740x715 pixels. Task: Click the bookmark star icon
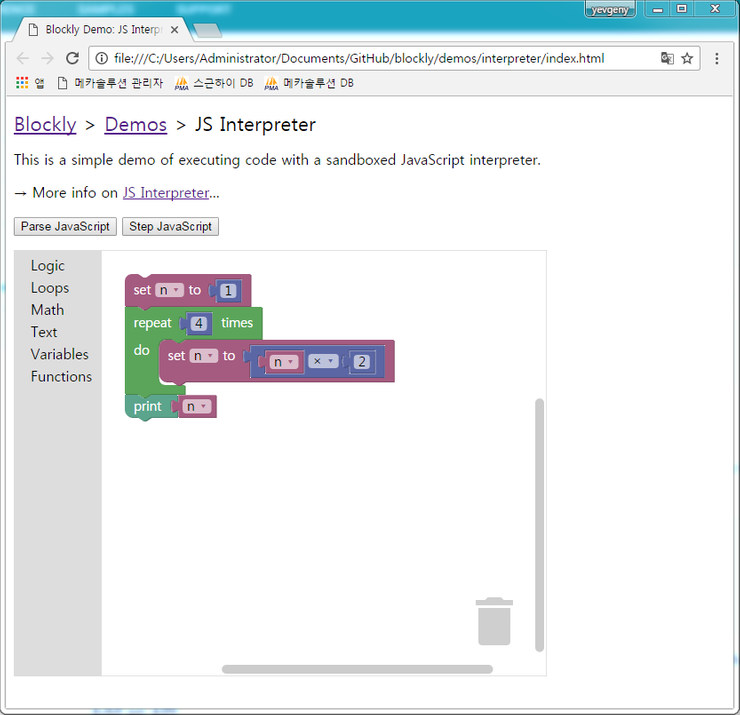[687, 59]
